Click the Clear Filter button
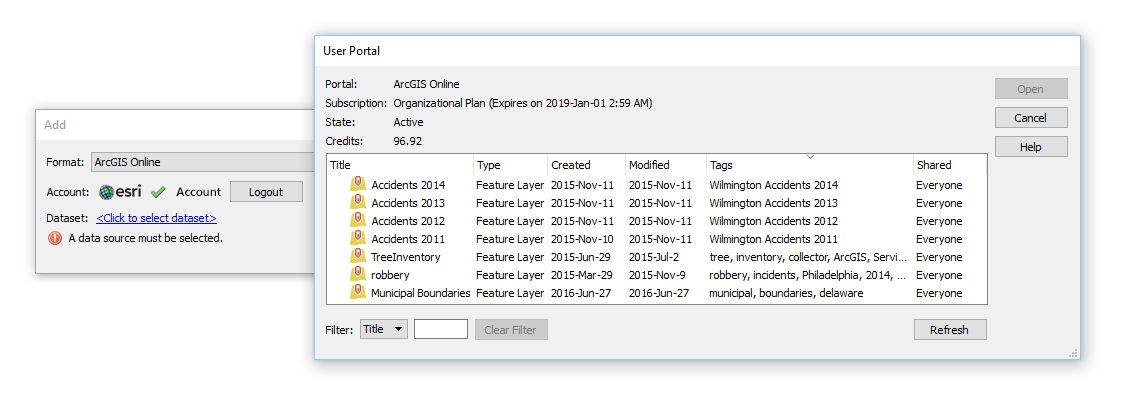This screenshot has width=1130, height=400. [510, 330]
